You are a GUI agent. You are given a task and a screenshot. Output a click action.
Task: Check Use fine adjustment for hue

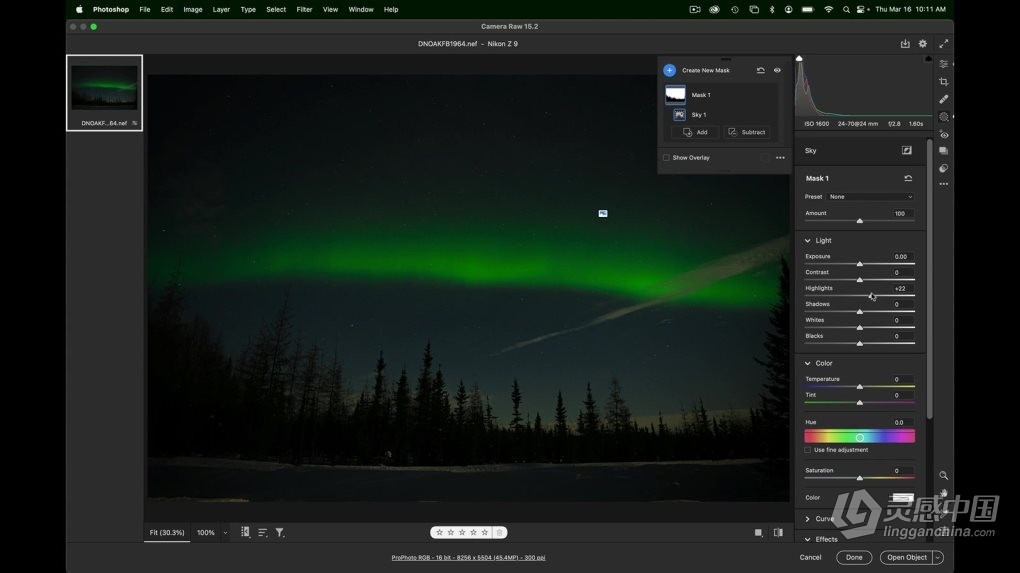(x=808, y=450)
